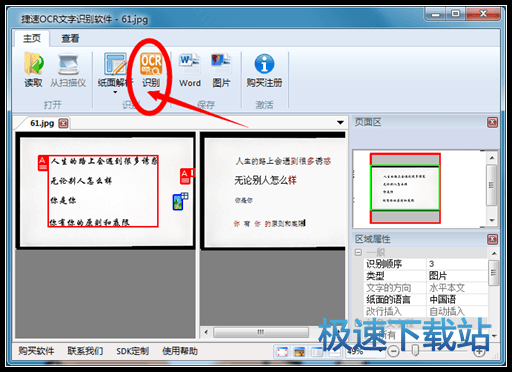Switch to the 主页 ribbon tab

click(32, 39)
